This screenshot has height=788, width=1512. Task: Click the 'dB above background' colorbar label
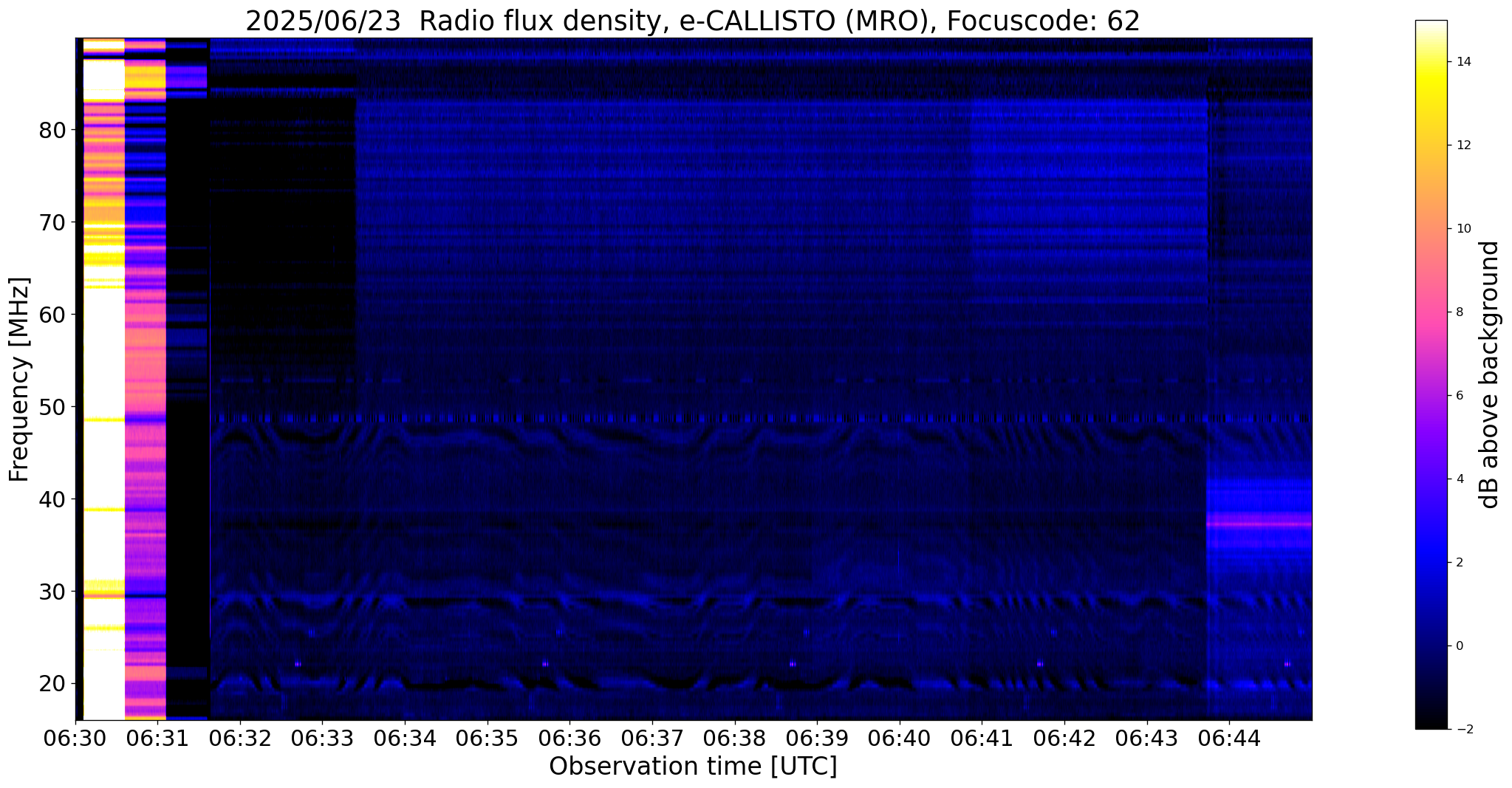[x=1491, y=374]
